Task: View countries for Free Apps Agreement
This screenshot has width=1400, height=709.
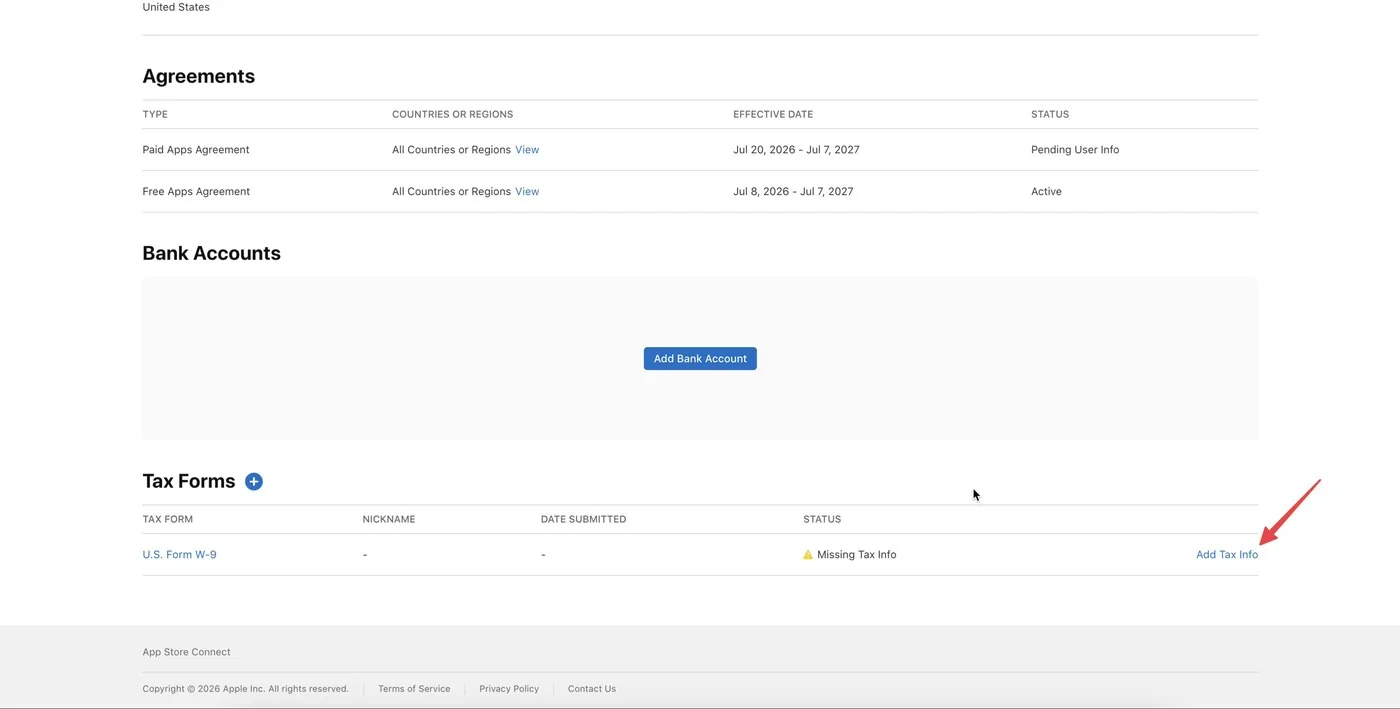Action: (527, 191)
